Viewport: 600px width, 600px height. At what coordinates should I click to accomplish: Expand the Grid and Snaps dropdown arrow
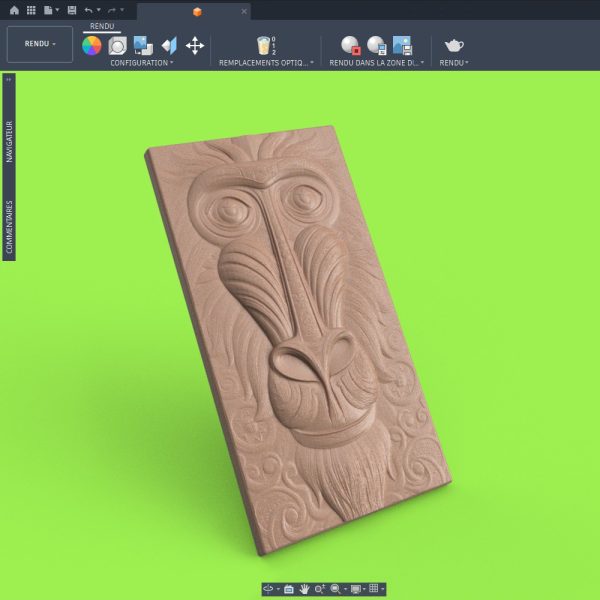(382, 589)
